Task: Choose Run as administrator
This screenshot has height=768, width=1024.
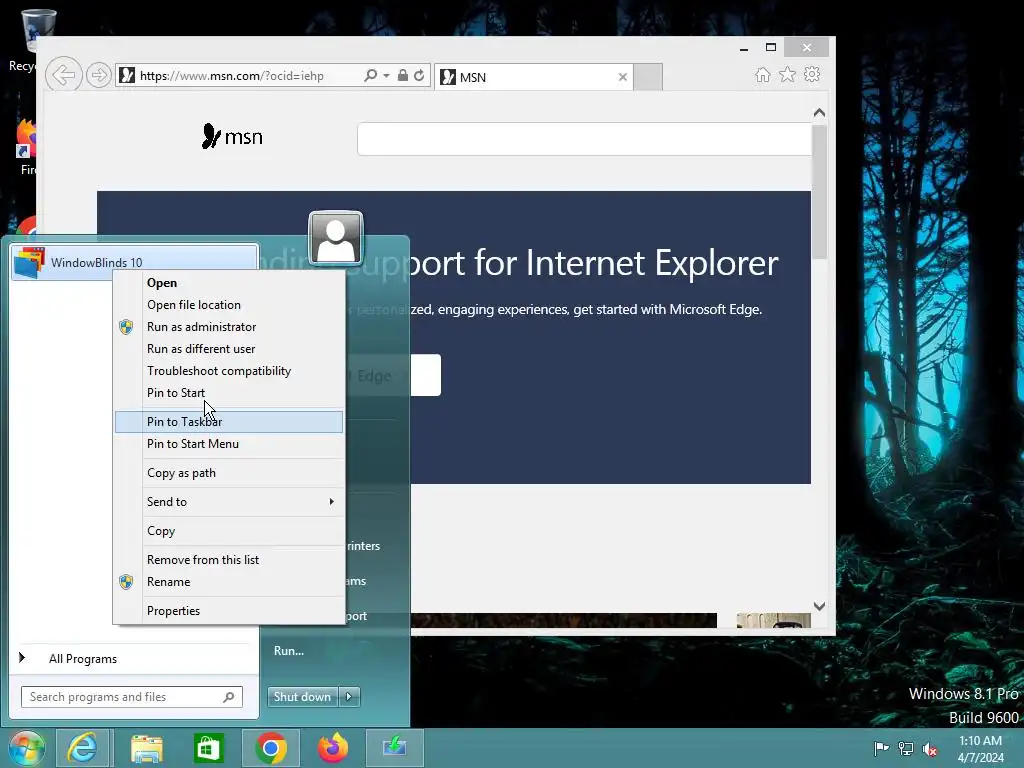Action: click(x=229, y=327)
